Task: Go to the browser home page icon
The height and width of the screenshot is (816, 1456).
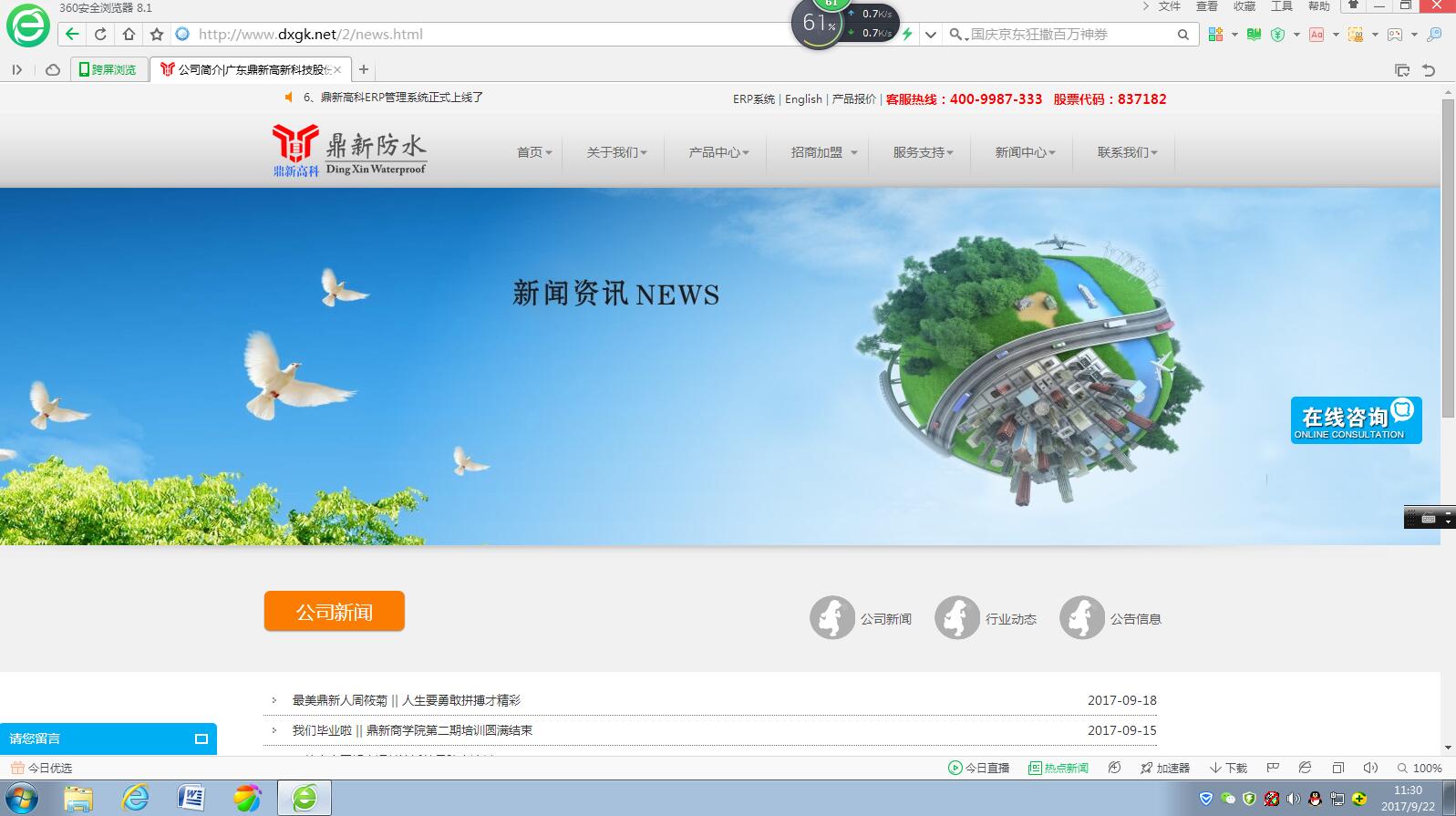Action: point(129,35)
